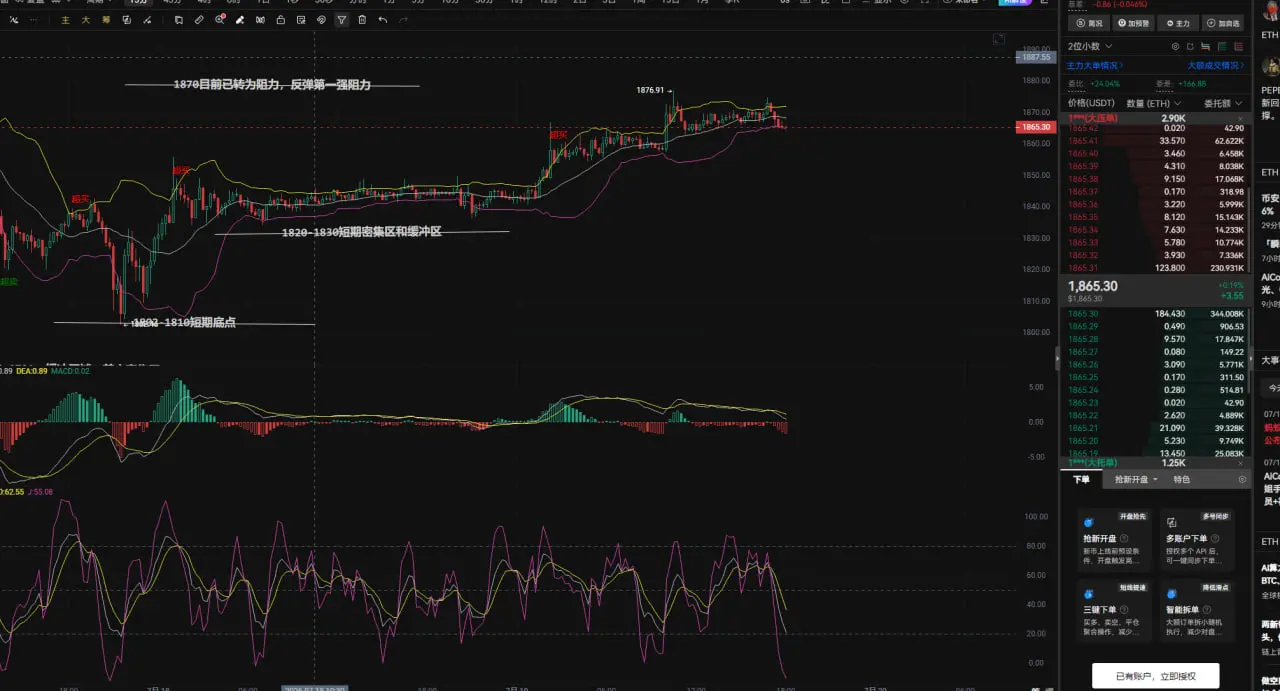The width and height of the screenshot is (1280, 691).
Task: Click the trash delete-drawings icon
Action: pyautogui.click(x=362, y=20)
